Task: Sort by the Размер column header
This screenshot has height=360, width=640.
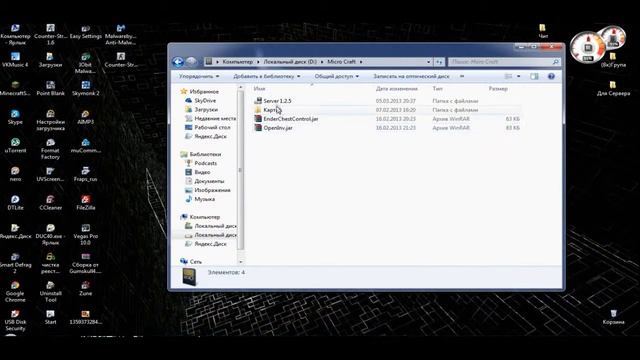Action: (x=498, y=89)
